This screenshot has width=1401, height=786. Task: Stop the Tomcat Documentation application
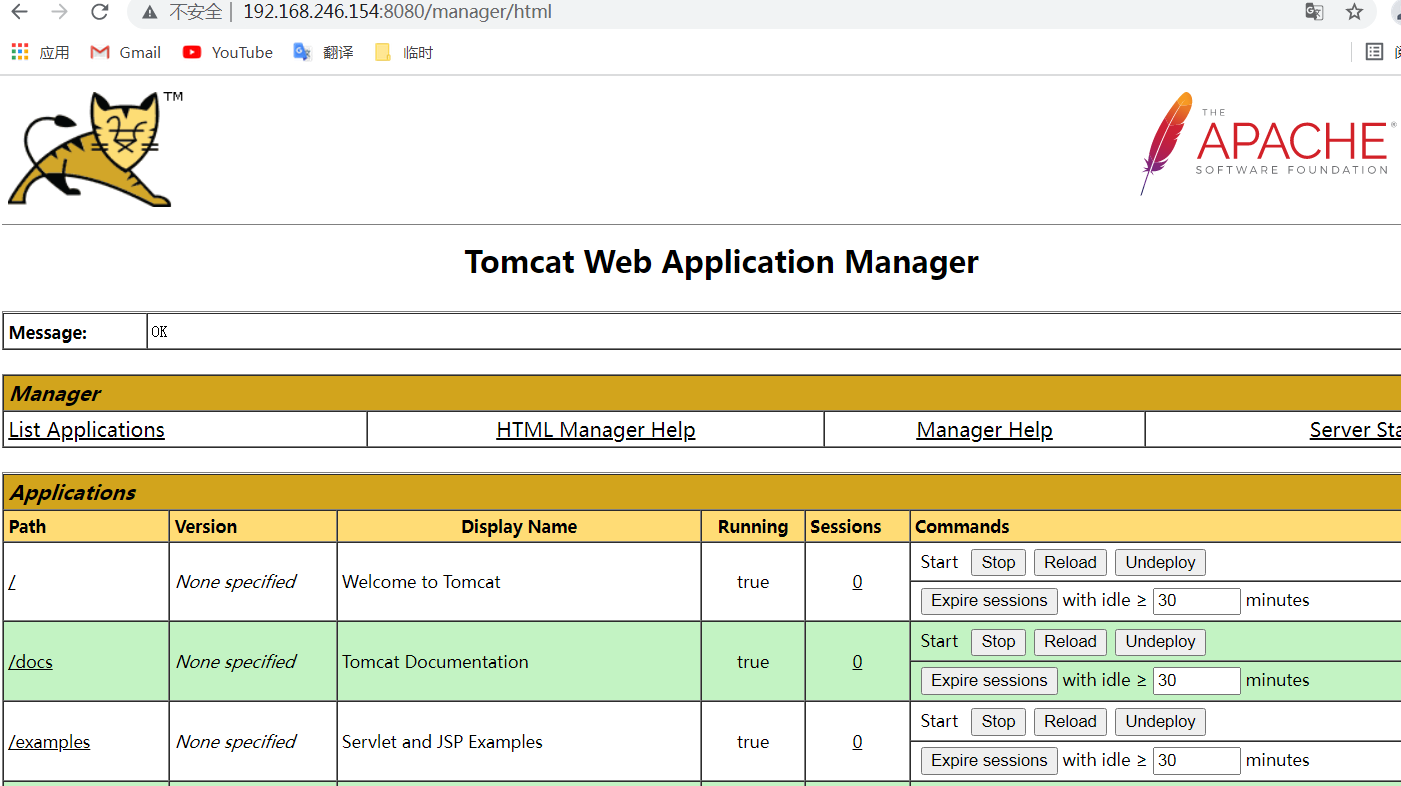pyautogui.click(x=998, y=642)
